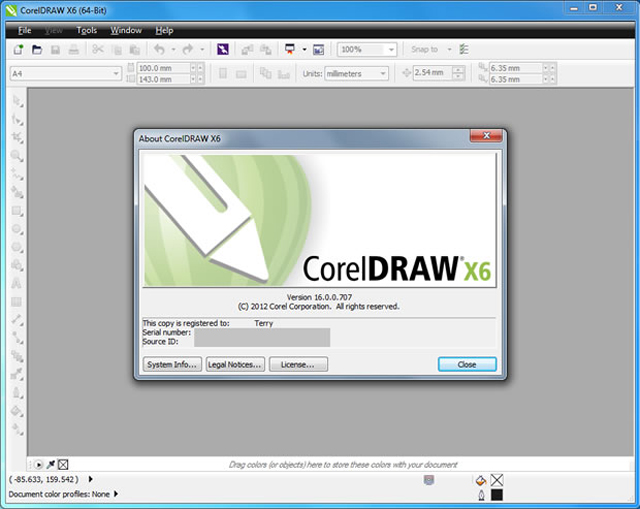Screen dimensions: 640x509
Task: Select the Rectangle tool in toolbox
Action: (17, 211)
